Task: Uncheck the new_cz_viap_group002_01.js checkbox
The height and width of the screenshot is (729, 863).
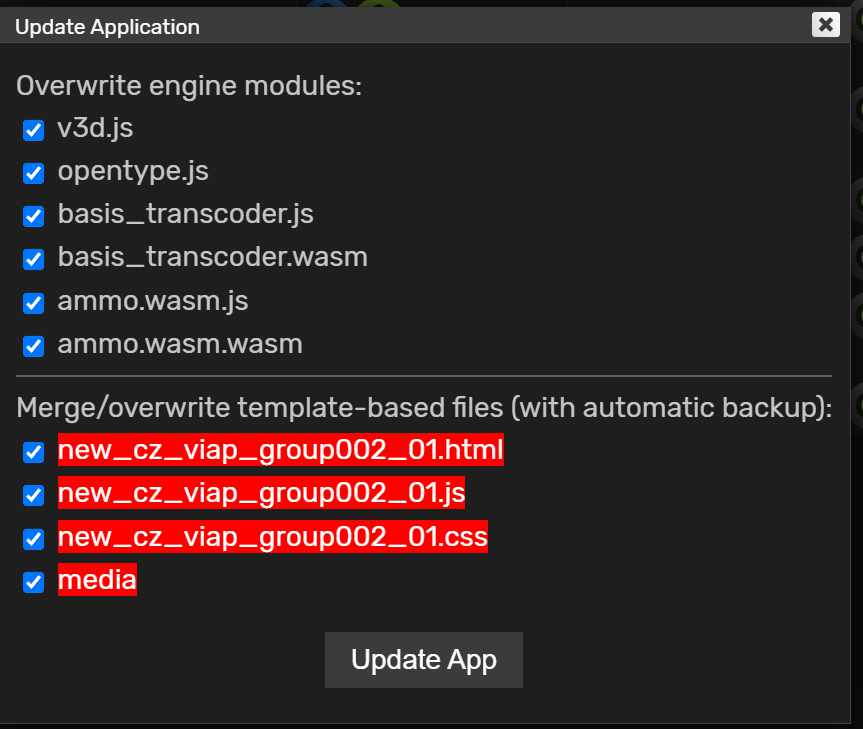Action: pyautogui.click(x=34, y=495)
